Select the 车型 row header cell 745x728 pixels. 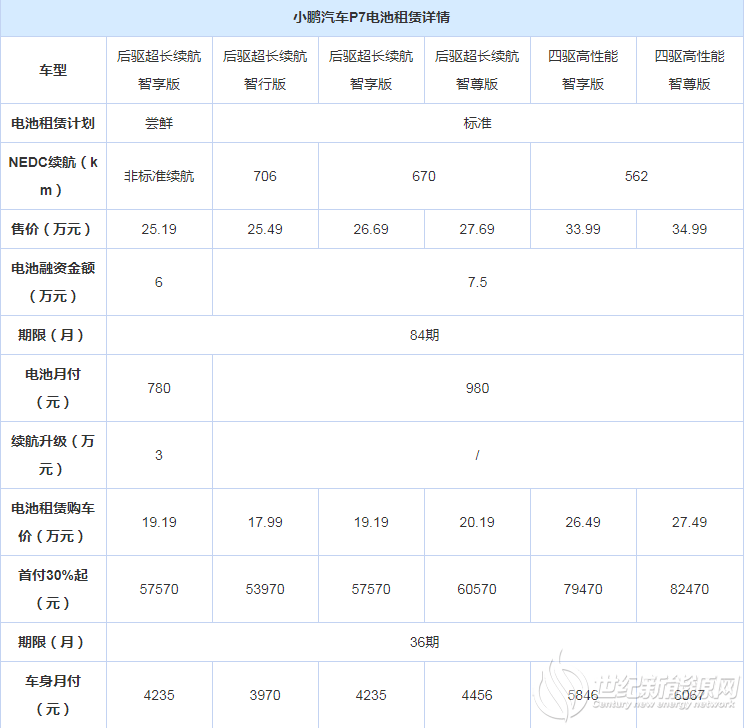coord(53,70)
